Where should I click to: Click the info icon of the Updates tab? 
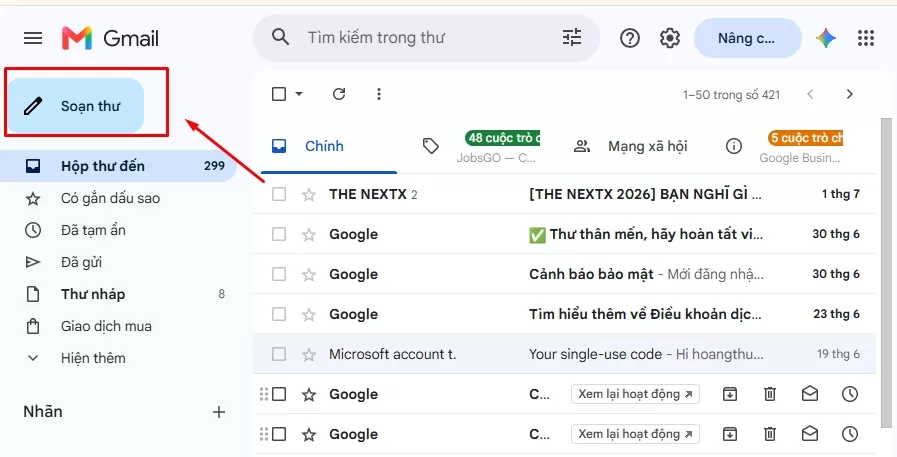click(733, 146)
